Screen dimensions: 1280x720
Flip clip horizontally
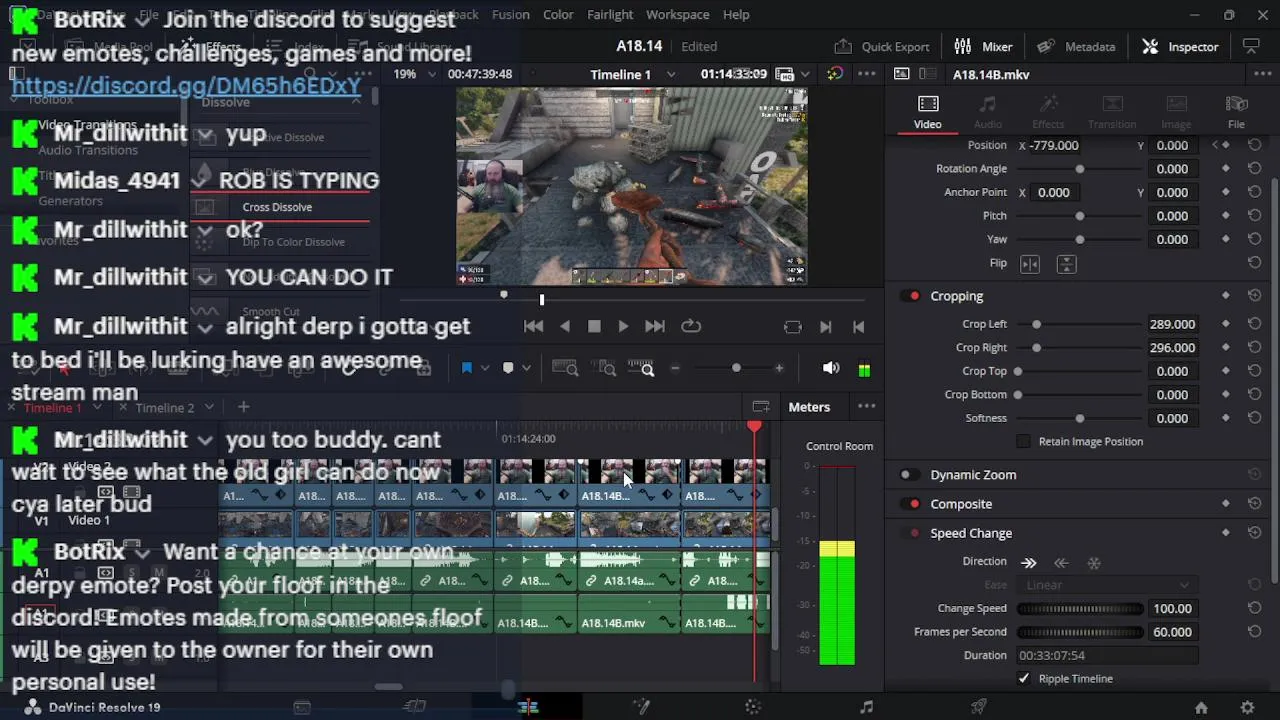pos(1030,264)
